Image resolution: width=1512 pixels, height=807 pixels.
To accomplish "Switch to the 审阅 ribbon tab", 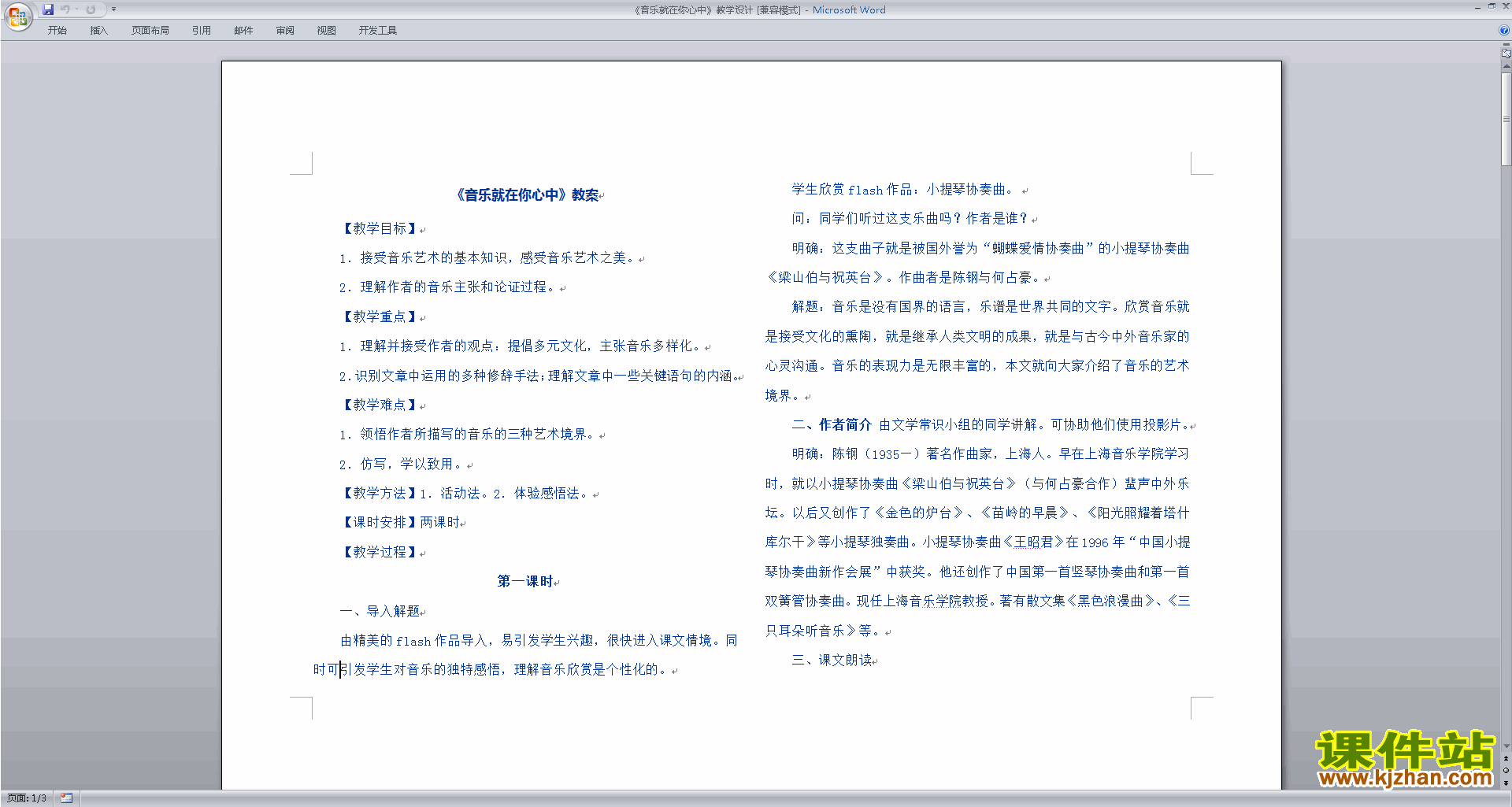I will pyautogui.click(x=285, y=30).
